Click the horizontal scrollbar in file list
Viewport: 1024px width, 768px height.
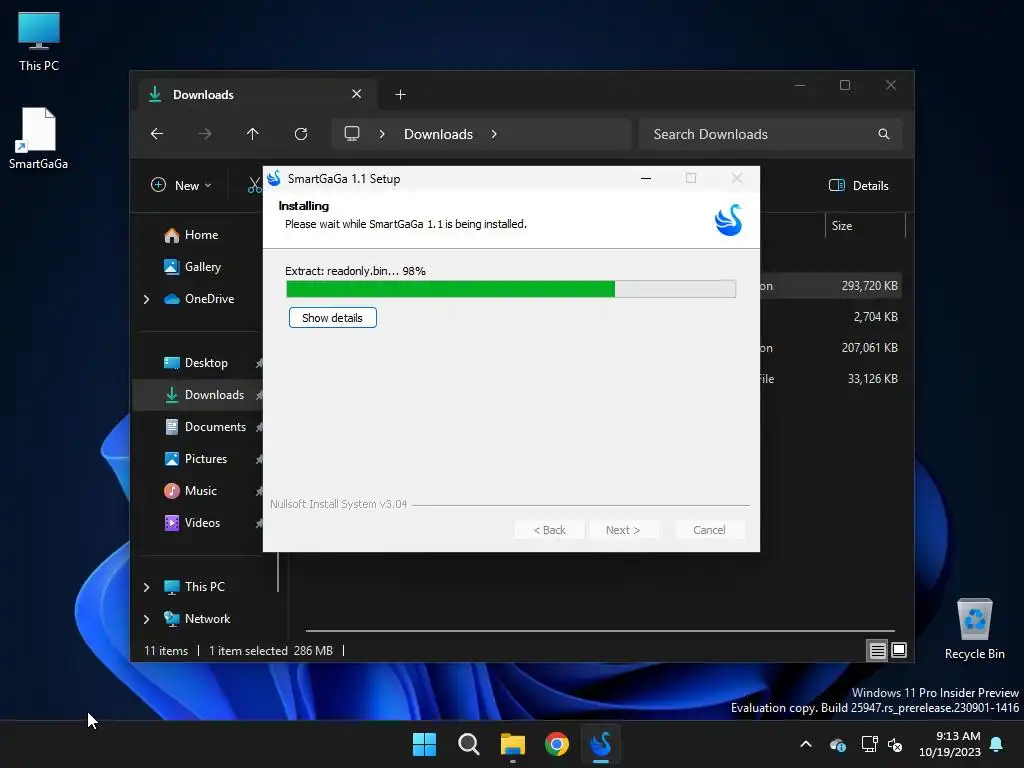(600, 631)
